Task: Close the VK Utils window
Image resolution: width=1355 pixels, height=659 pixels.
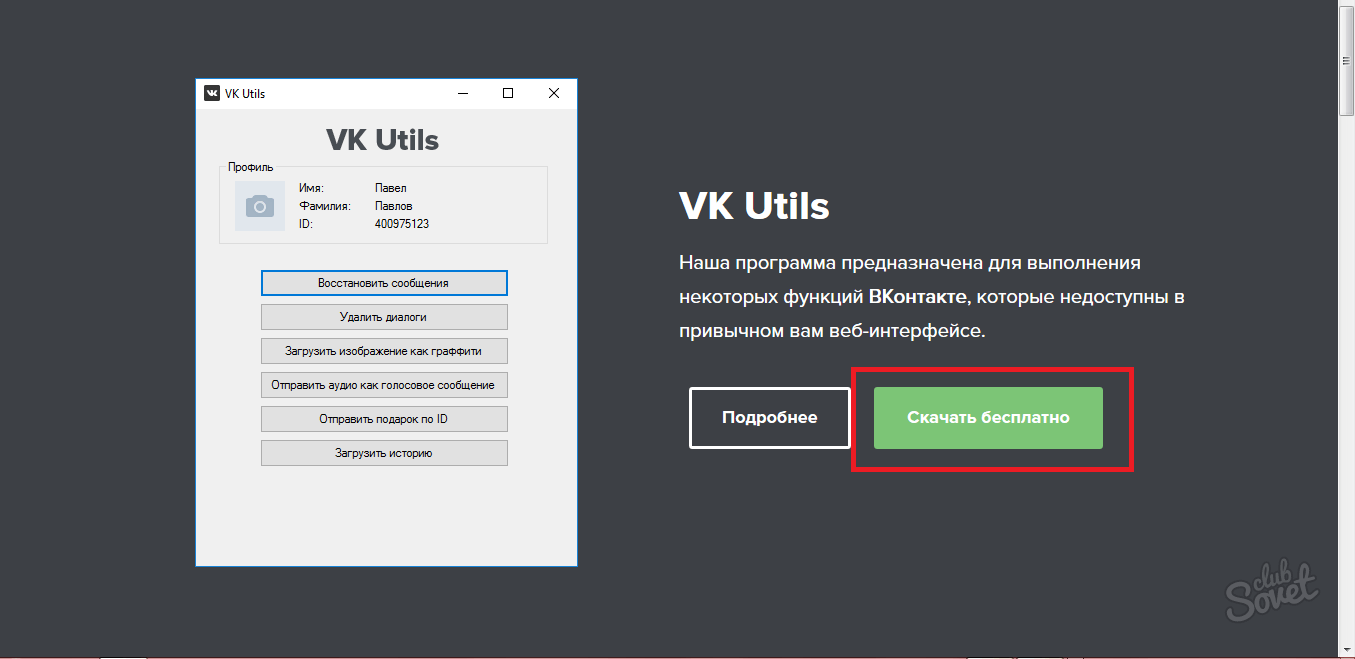Action: point(553,93)
